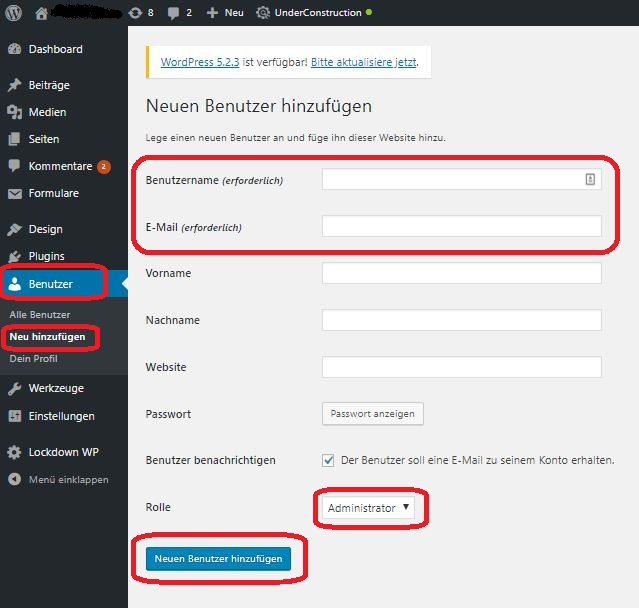The width and height of the screenshot is (639, 608).
Task: Click Neuen Benutzer hinzufügen button
Action: click(x=218, y=558)
